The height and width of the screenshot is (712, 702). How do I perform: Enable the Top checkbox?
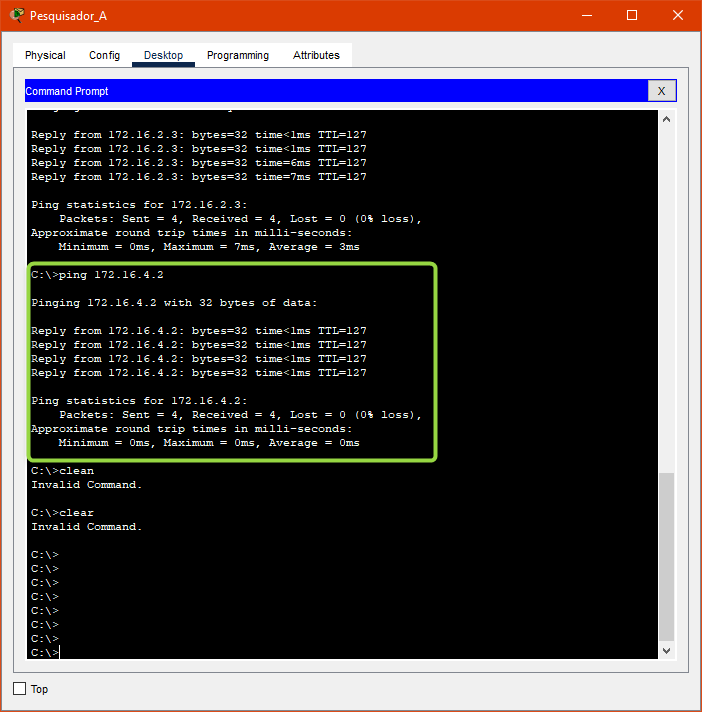pos(20,688)
